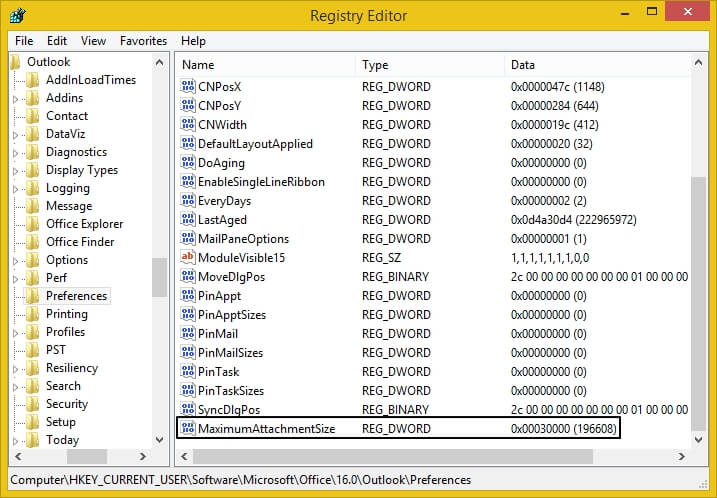Sort values by the Type column header
717x498 pixels.
pyautogui.click(x=430, y=65)
